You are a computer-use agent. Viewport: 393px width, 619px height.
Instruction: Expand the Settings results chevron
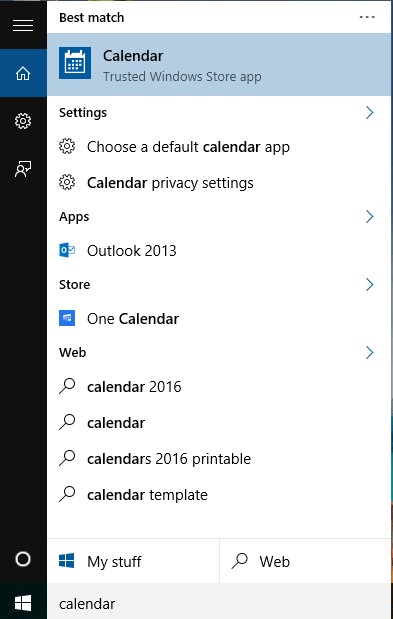[369, 113]
